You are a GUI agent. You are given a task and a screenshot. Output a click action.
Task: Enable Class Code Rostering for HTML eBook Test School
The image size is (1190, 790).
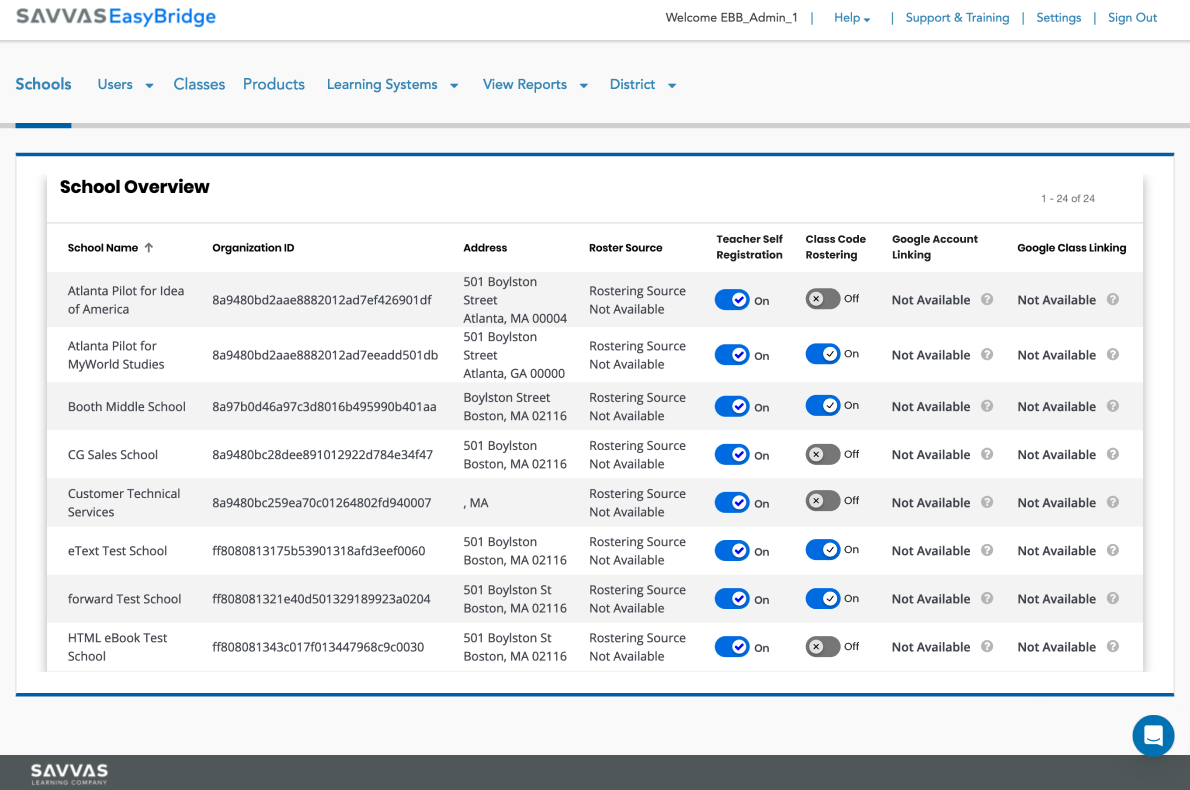pos(823,647)
